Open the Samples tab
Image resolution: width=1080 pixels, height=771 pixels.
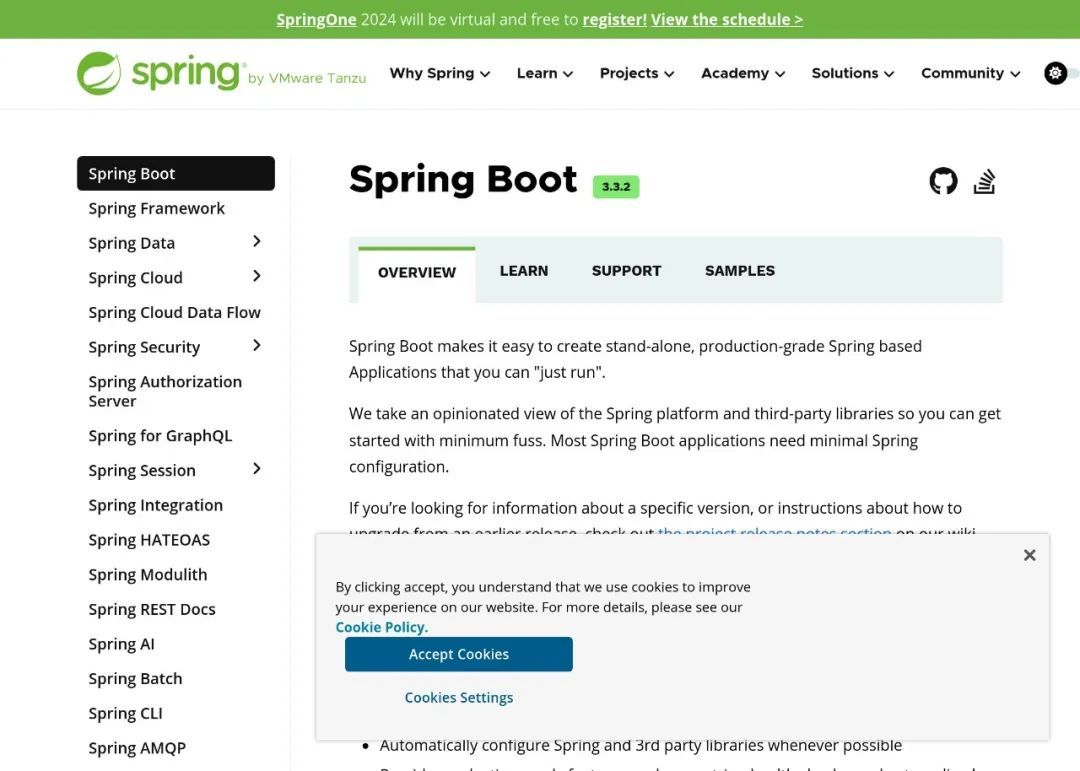[740, 271]
